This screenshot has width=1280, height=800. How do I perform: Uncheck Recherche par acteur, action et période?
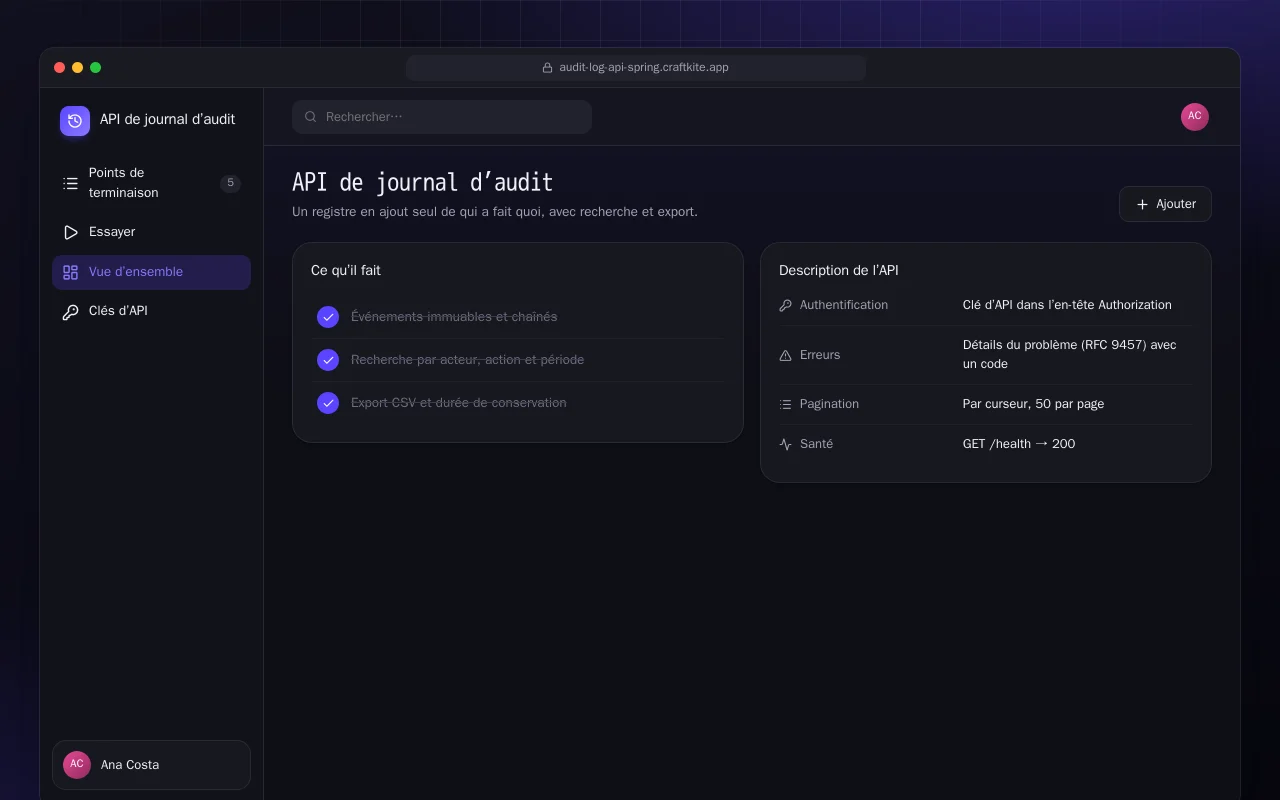tap(328, 360)
